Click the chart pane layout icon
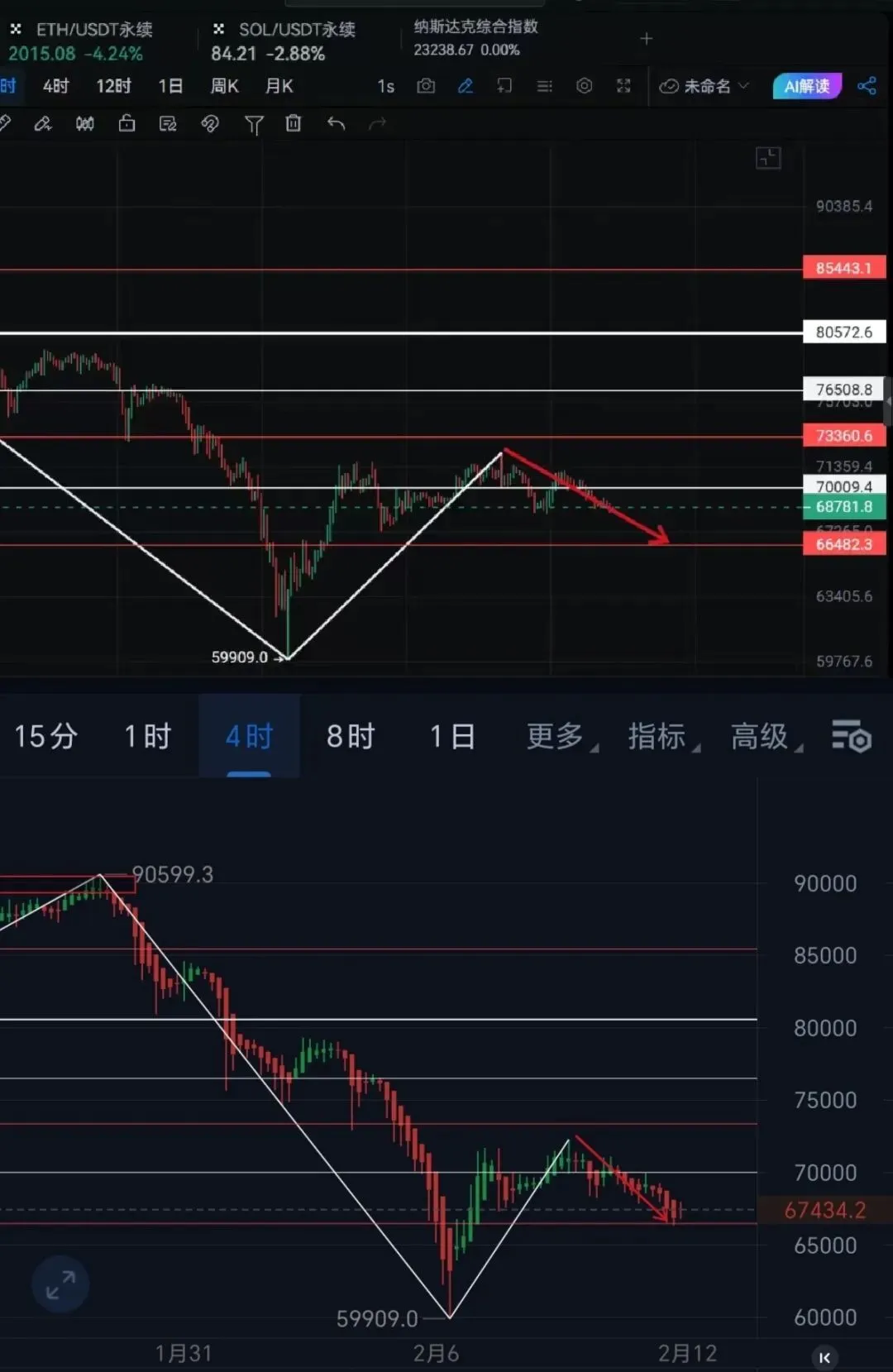Screen dimensions: 893x1372 coord(768,158)
